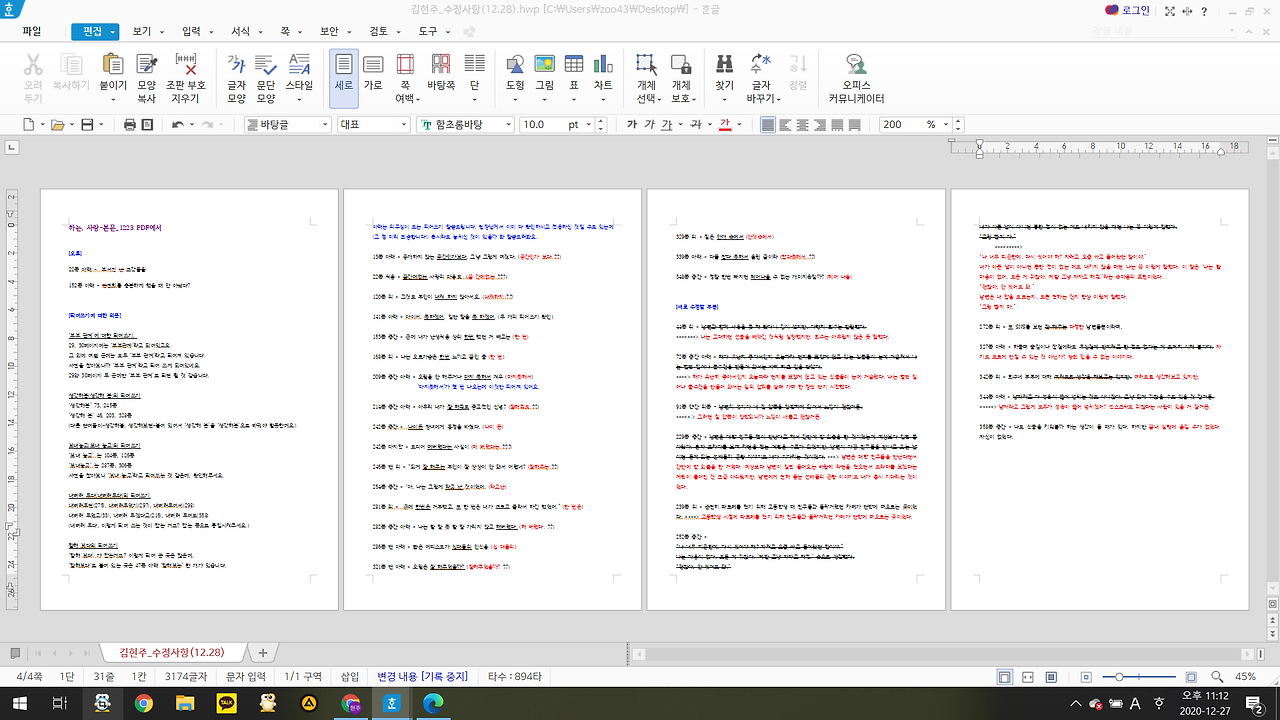
Task: Click the Open folder icon
Action: tap(57, 125)
